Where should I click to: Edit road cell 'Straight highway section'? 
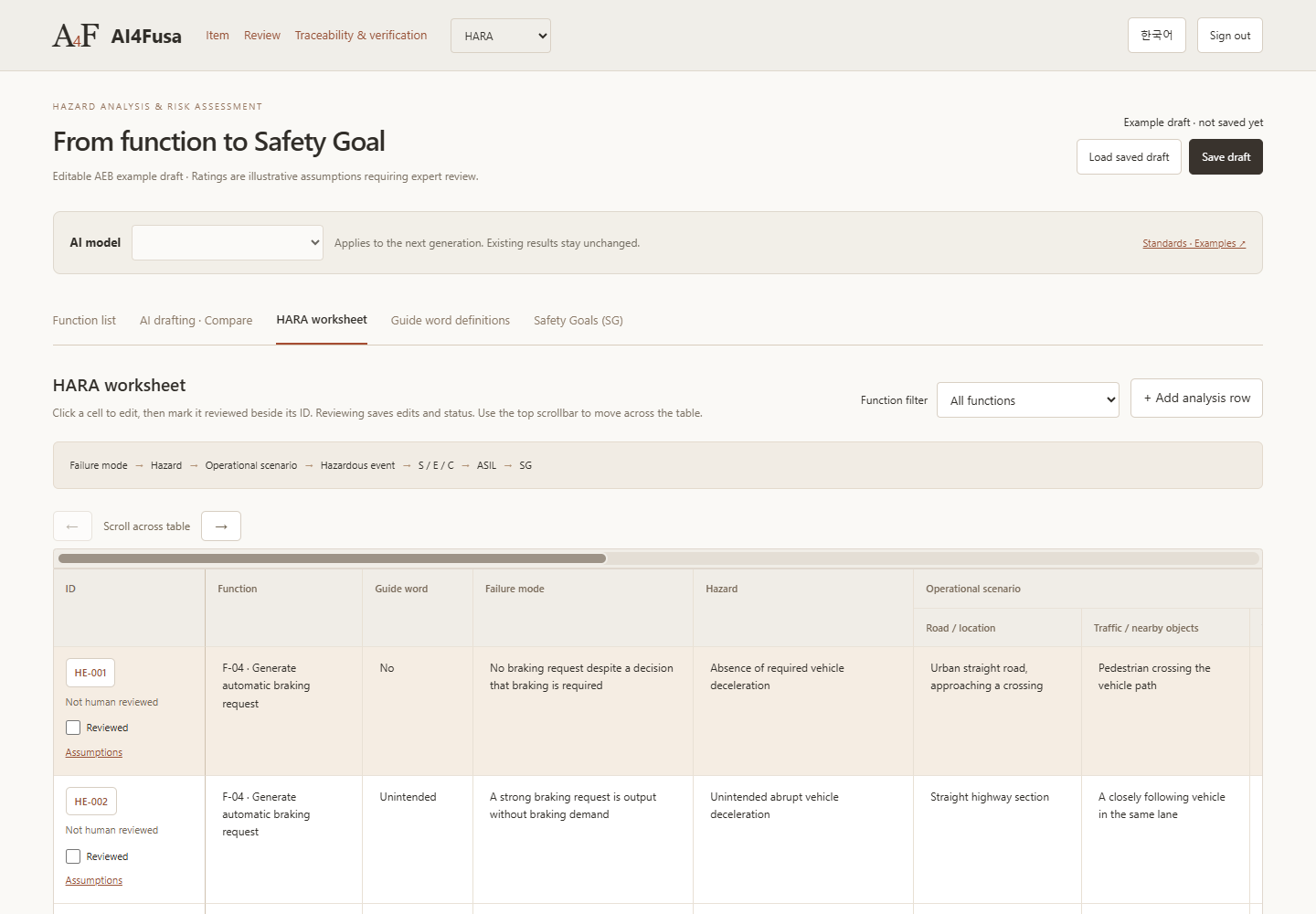point(997,840)
